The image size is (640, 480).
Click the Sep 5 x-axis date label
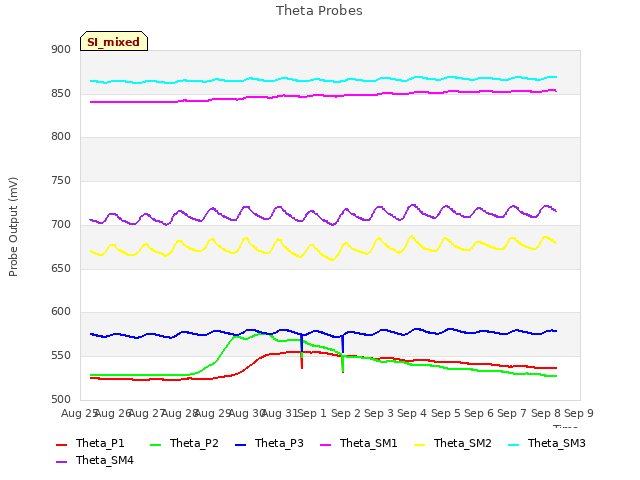point(445,413)
